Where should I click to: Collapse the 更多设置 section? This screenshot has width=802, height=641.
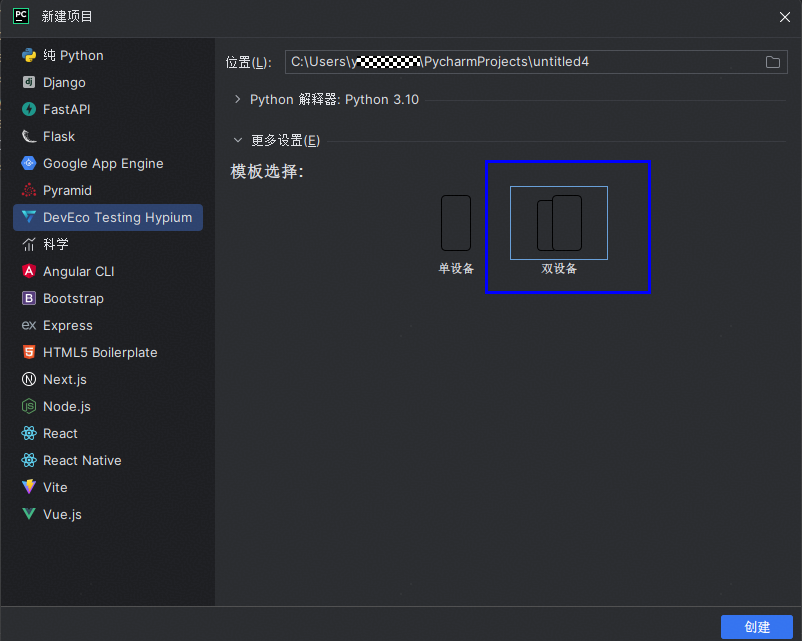pos(238,140)
